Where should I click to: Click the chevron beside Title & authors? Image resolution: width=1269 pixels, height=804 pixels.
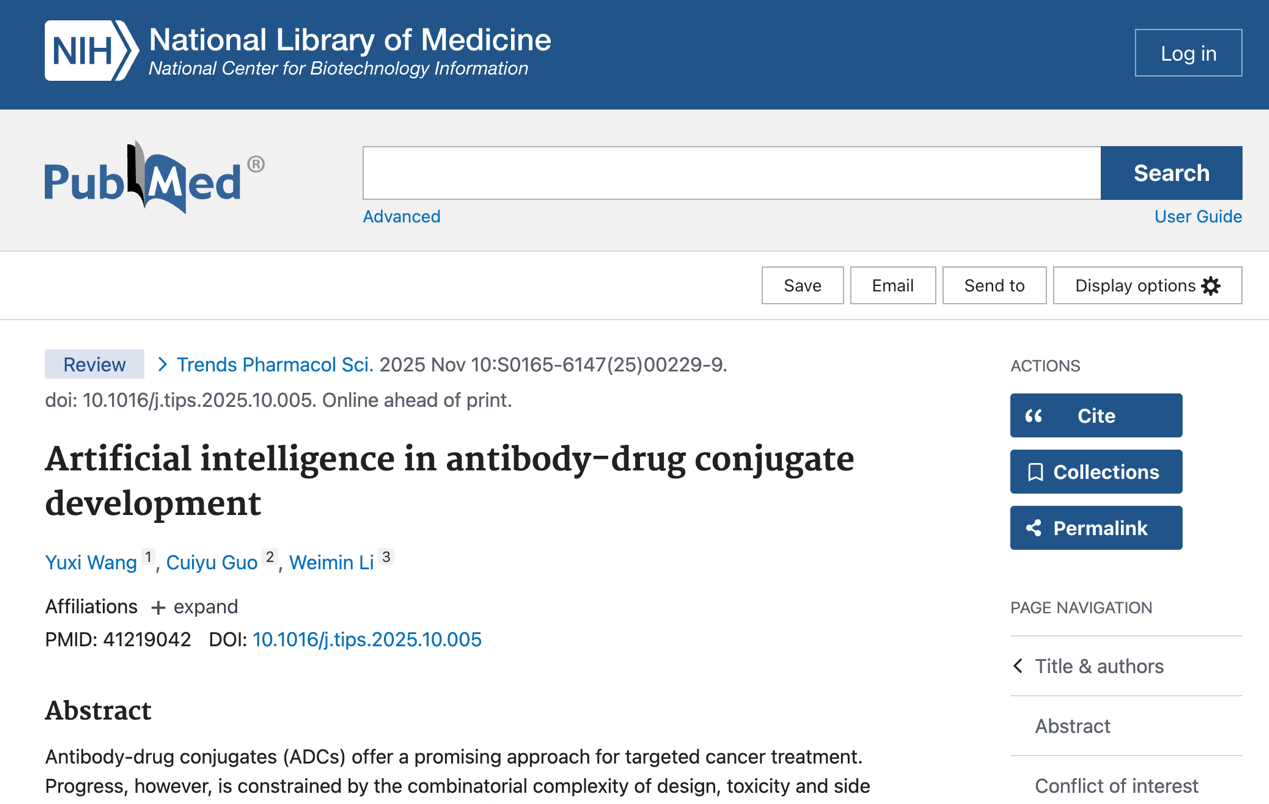point(1018,666)
